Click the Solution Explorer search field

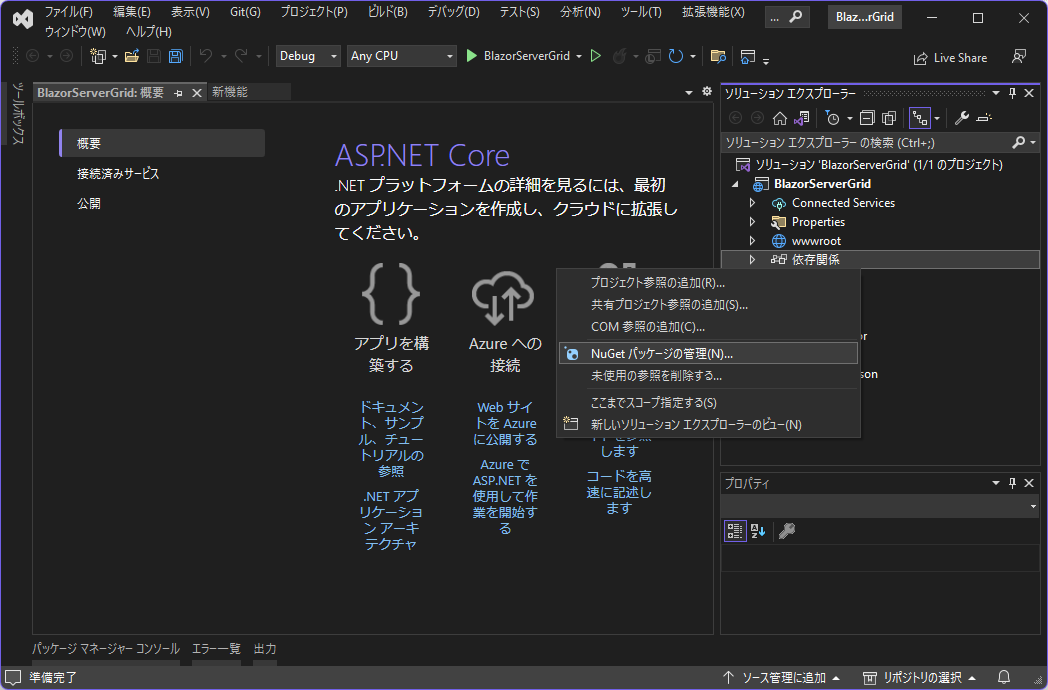[x=867, y=142]
